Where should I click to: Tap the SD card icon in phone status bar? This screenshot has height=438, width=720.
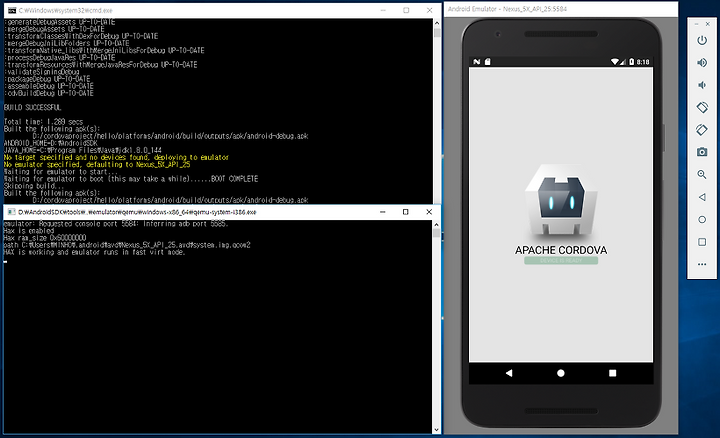tap(488, 62)
